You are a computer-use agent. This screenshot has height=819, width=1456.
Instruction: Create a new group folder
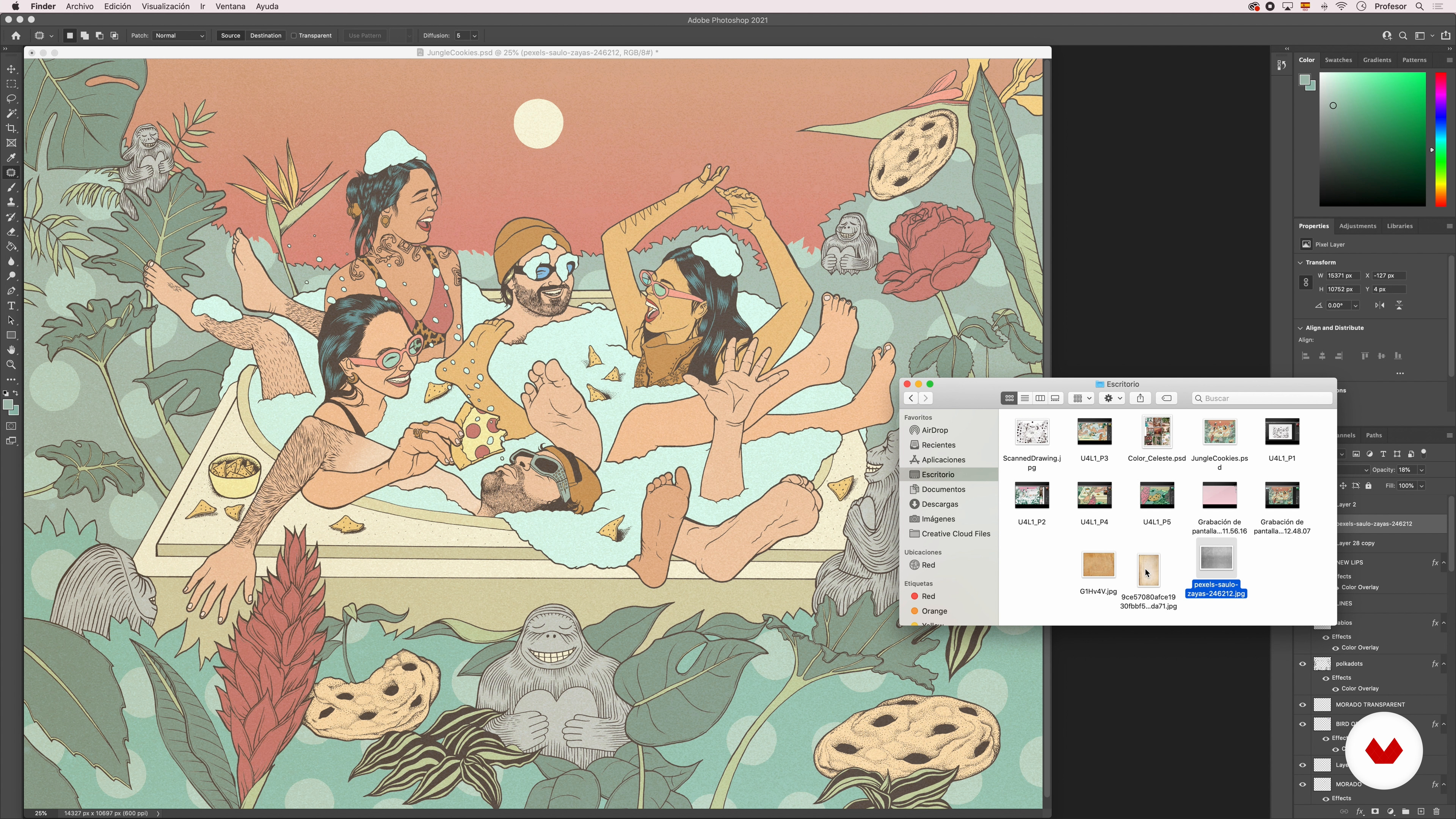coord(1406,812)
